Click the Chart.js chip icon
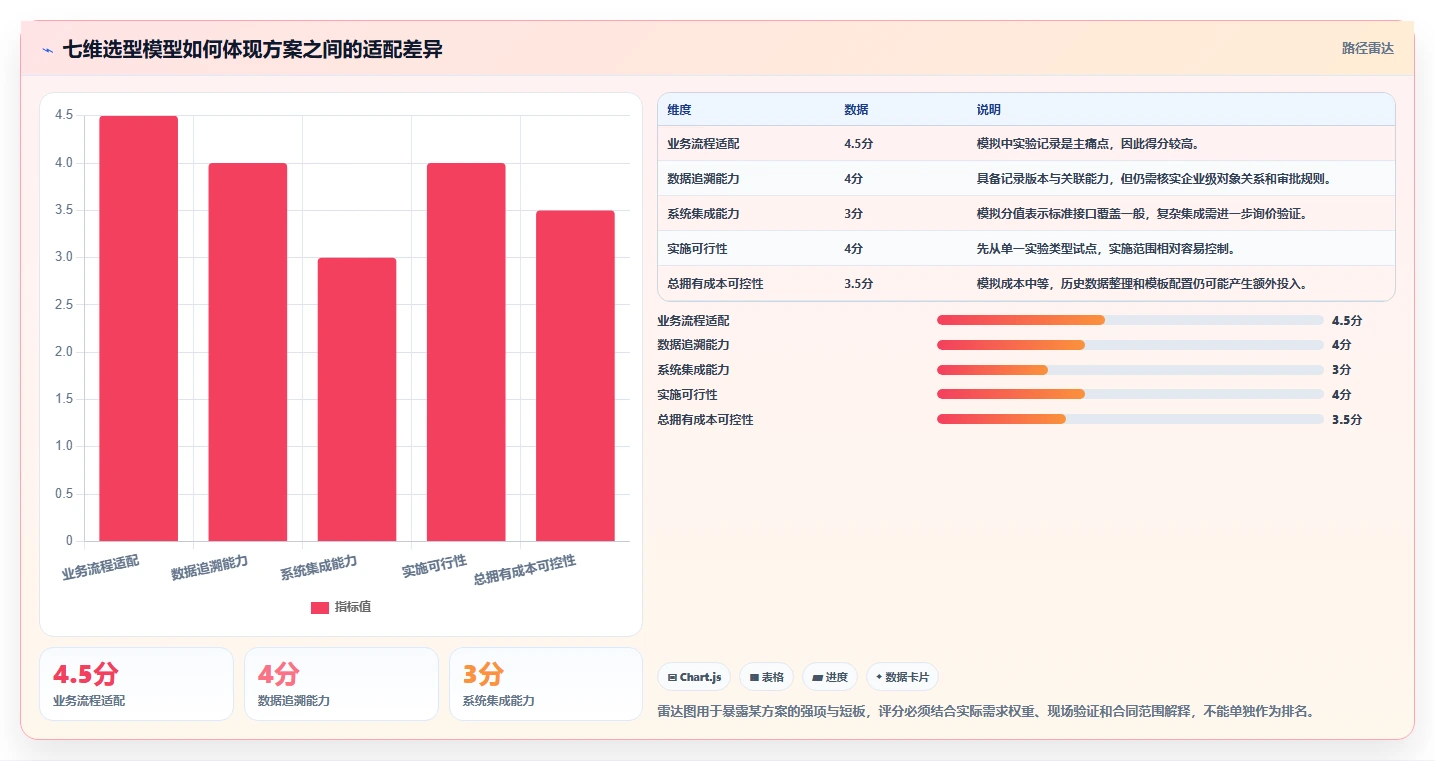Screen dimensions: 1435x761 pos(672,677)
